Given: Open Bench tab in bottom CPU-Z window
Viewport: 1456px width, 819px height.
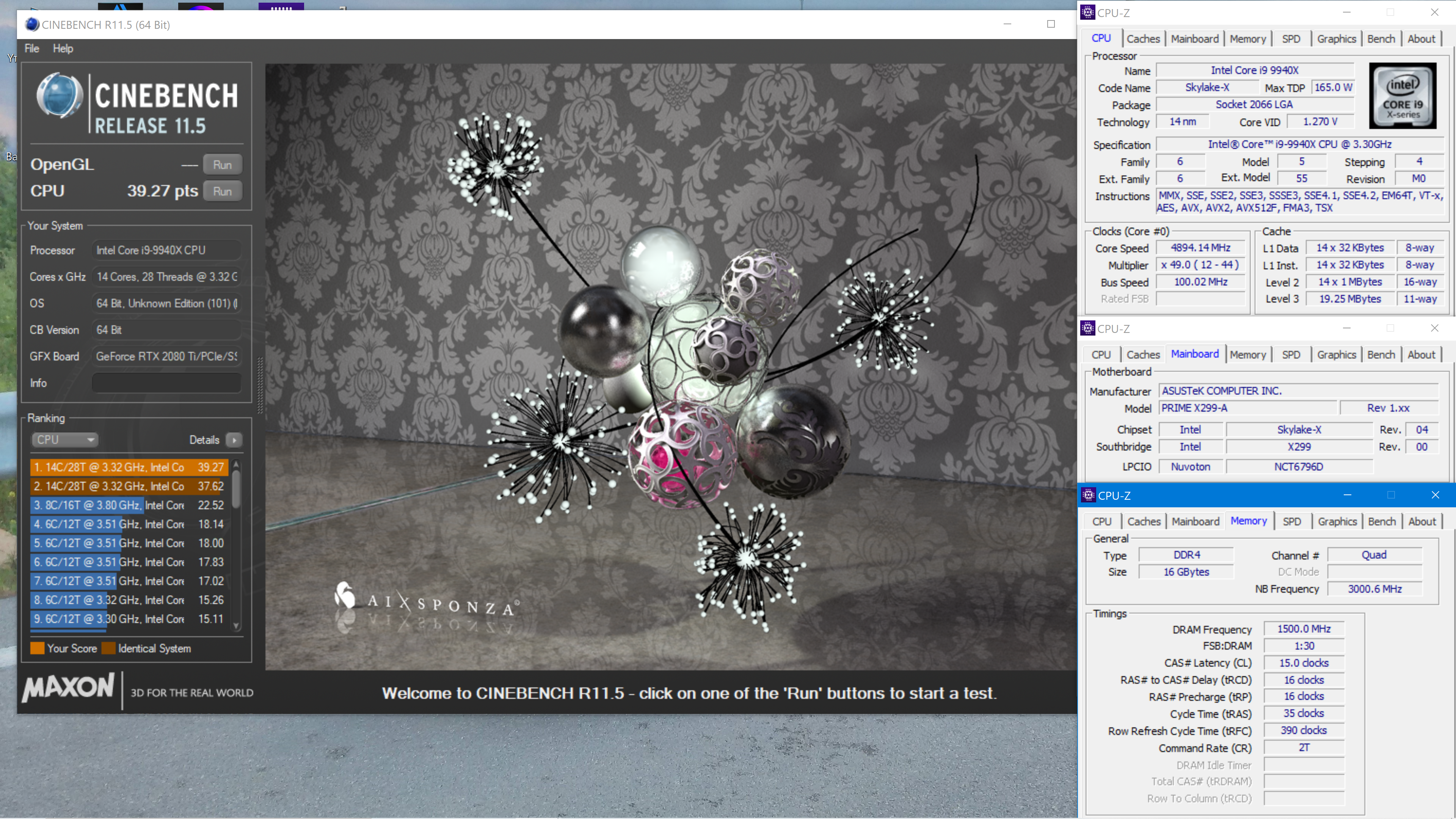Looking at the screenshot, I should pyautogui.click(x=1382, y=521).
